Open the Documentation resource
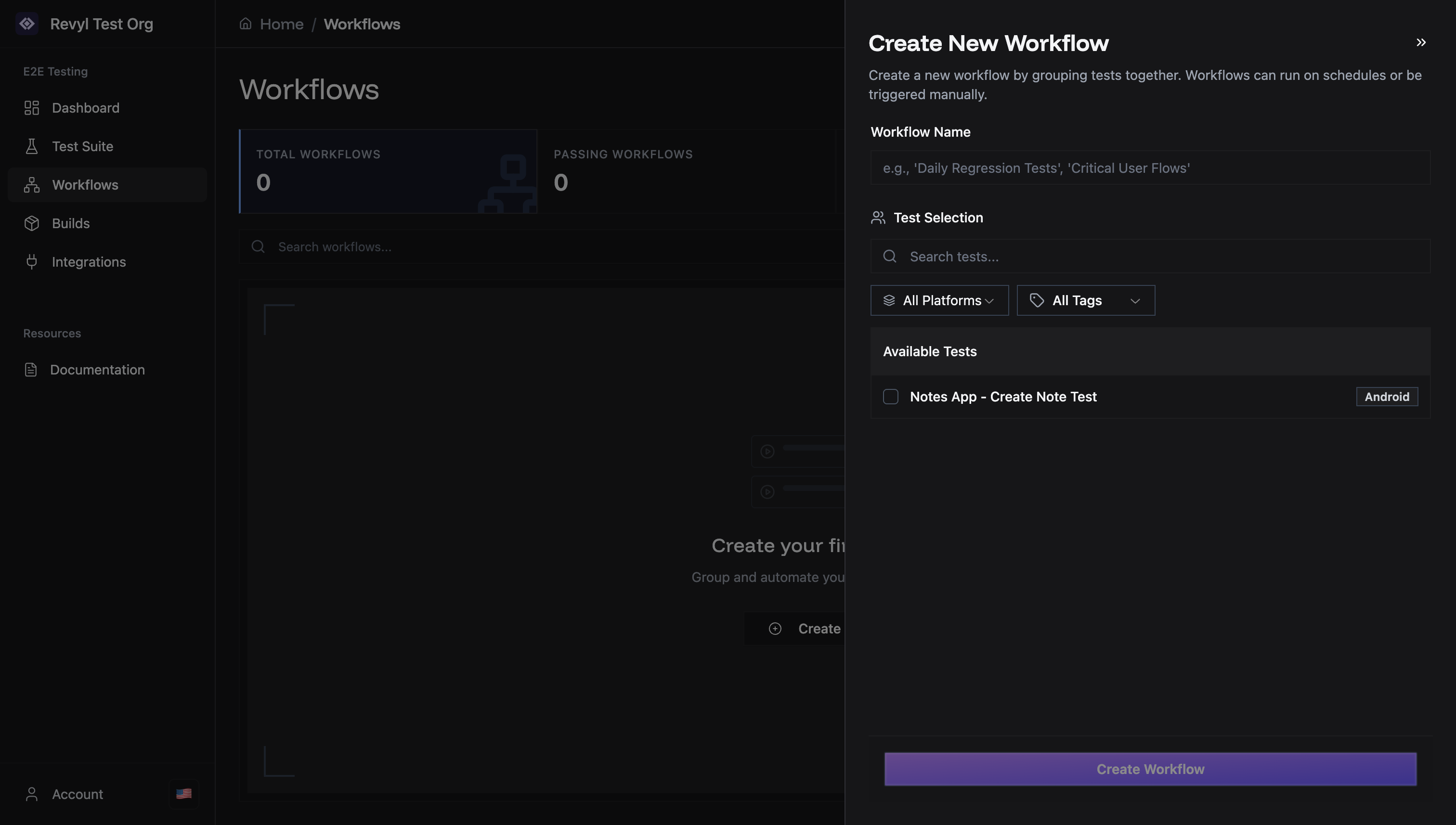Viewport: 1456px width, 825px height. pos(97,370)
